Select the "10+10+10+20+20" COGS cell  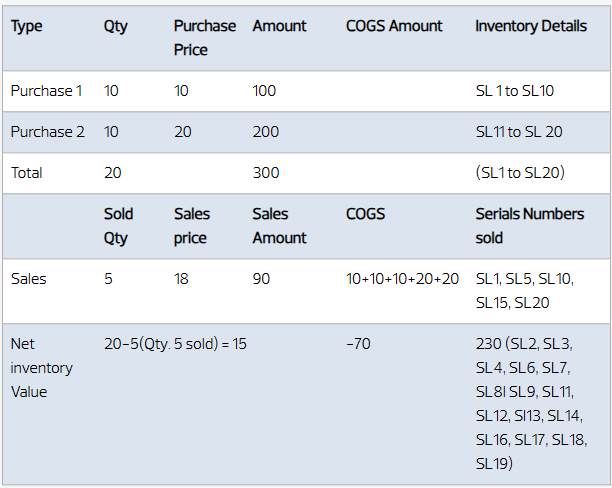[402, 279]
